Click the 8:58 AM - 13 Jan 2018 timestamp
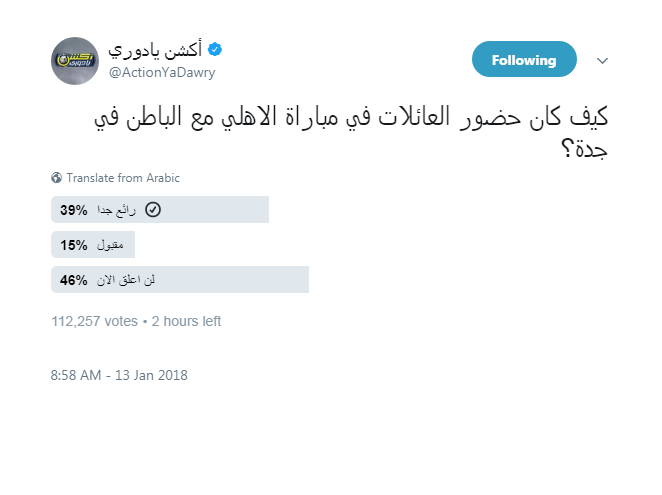Image resolution: width=662 pixels, height=495 pixels. 119,375
